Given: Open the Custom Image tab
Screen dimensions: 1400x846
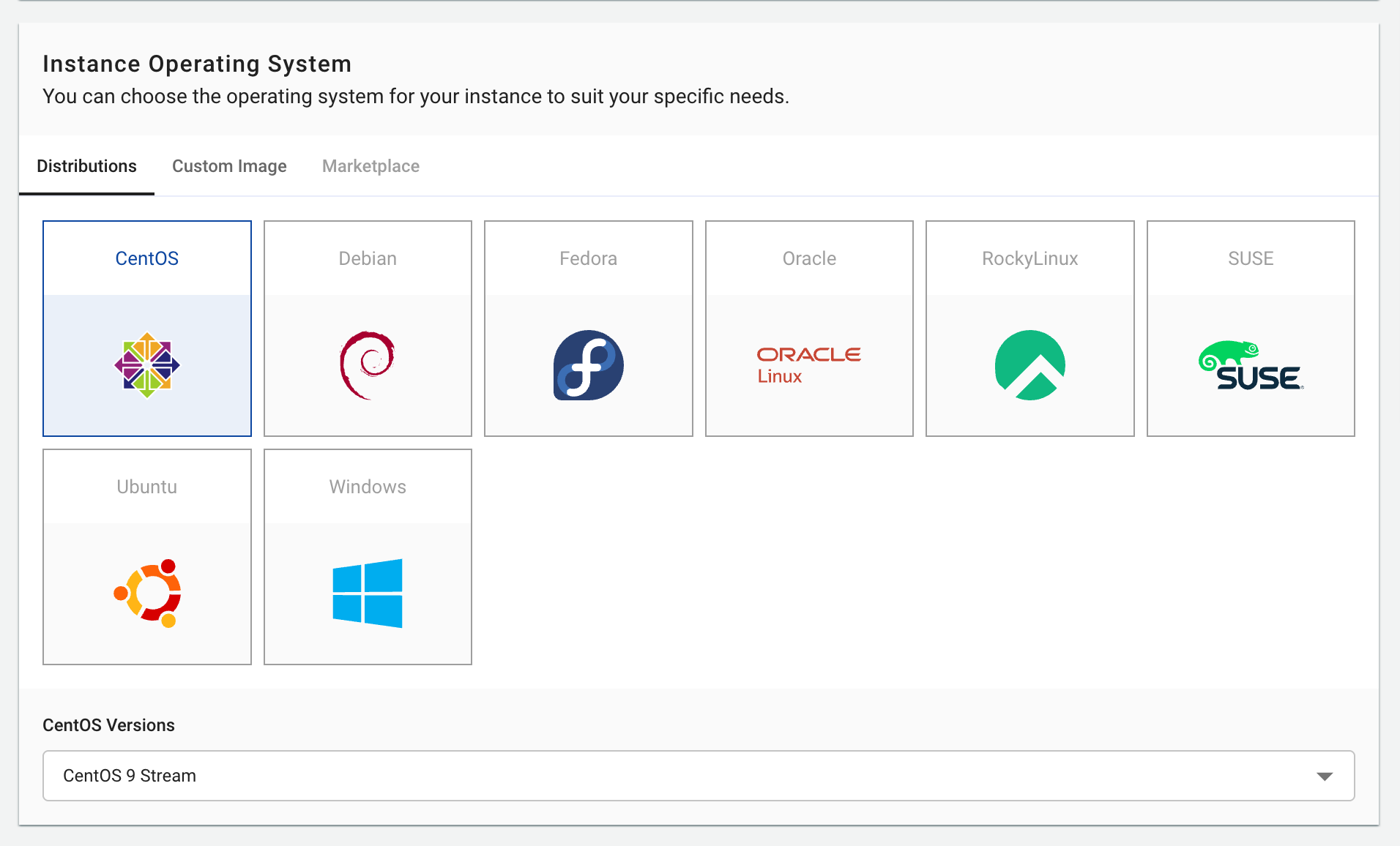Looking at the screenshot, I should tap(229, 166).
